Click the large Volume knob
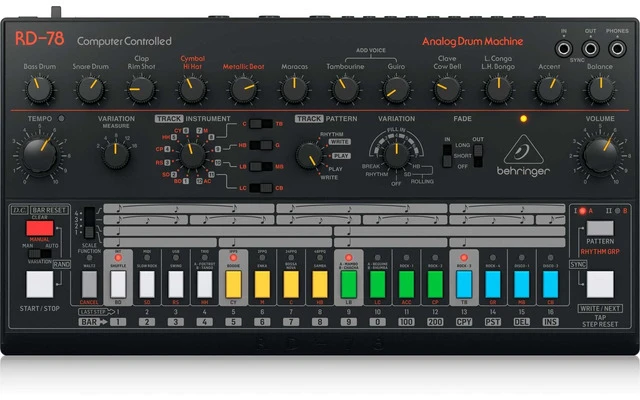The width and height of the screenshot is (640, 400). (600, 155)
